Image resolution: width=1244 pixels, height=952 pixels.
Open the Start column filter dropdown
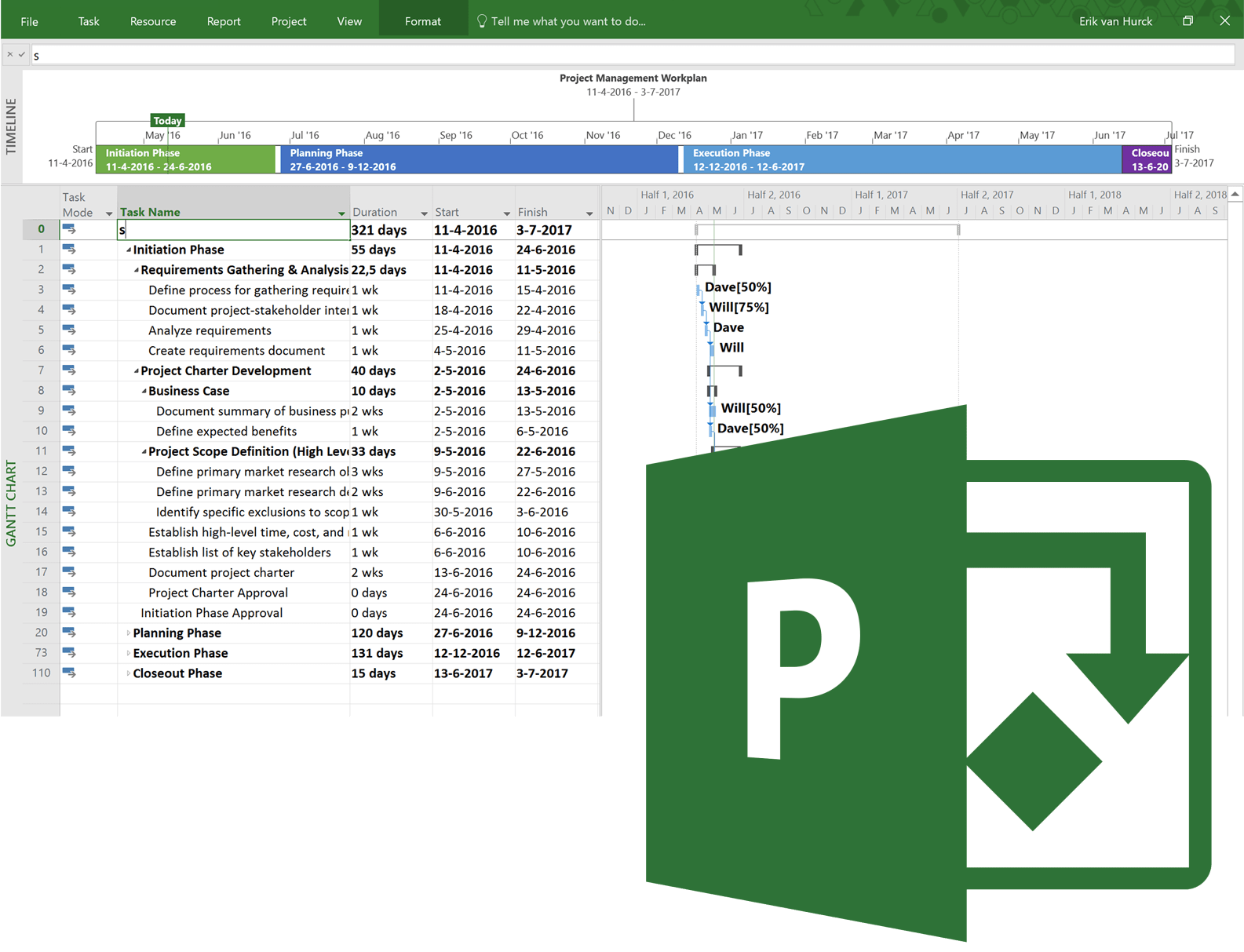click(506, 213)
